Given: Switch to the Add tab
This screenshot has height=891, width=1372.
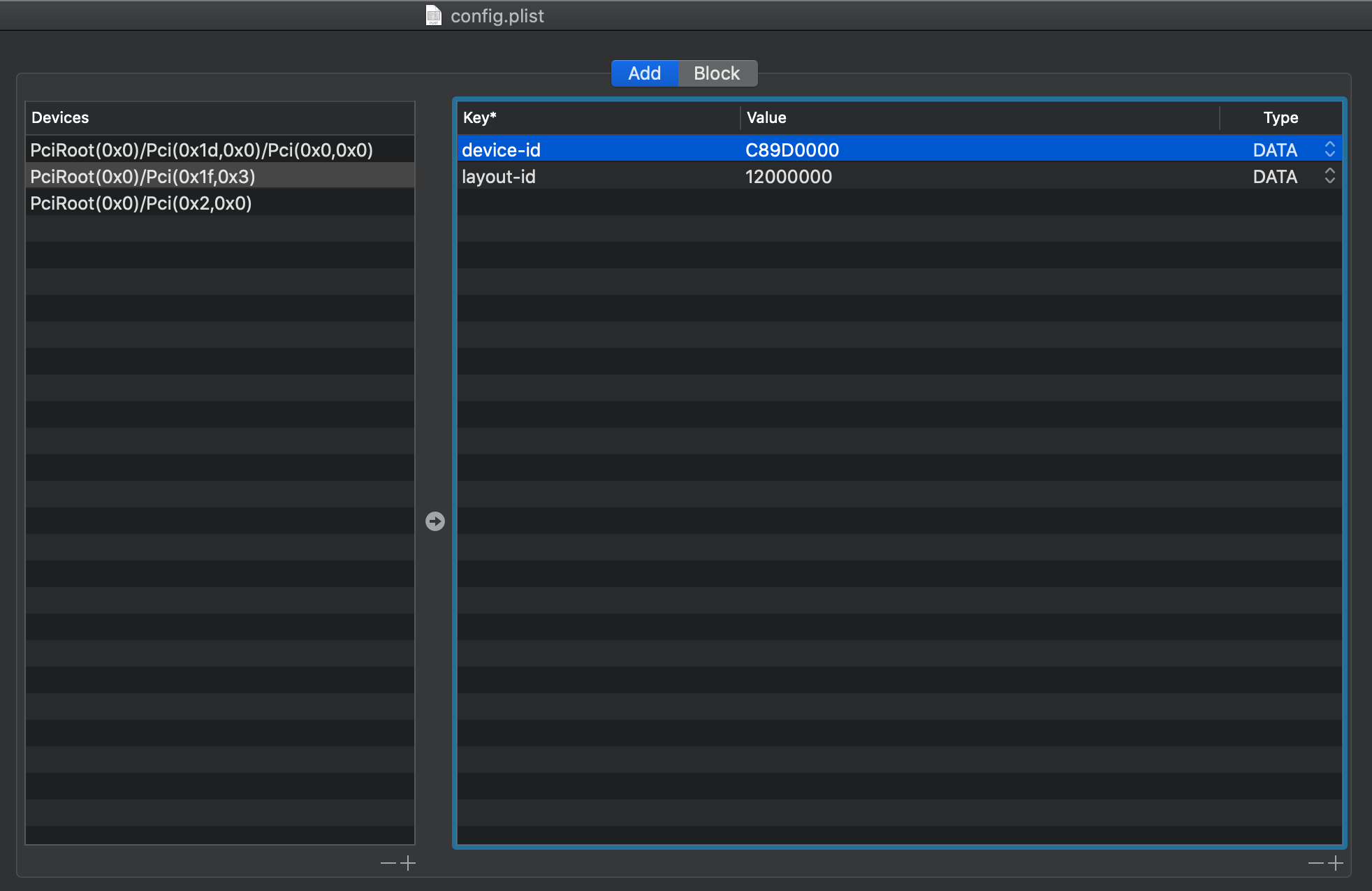Looking at the screenshot, I should (x=644, y=73).
